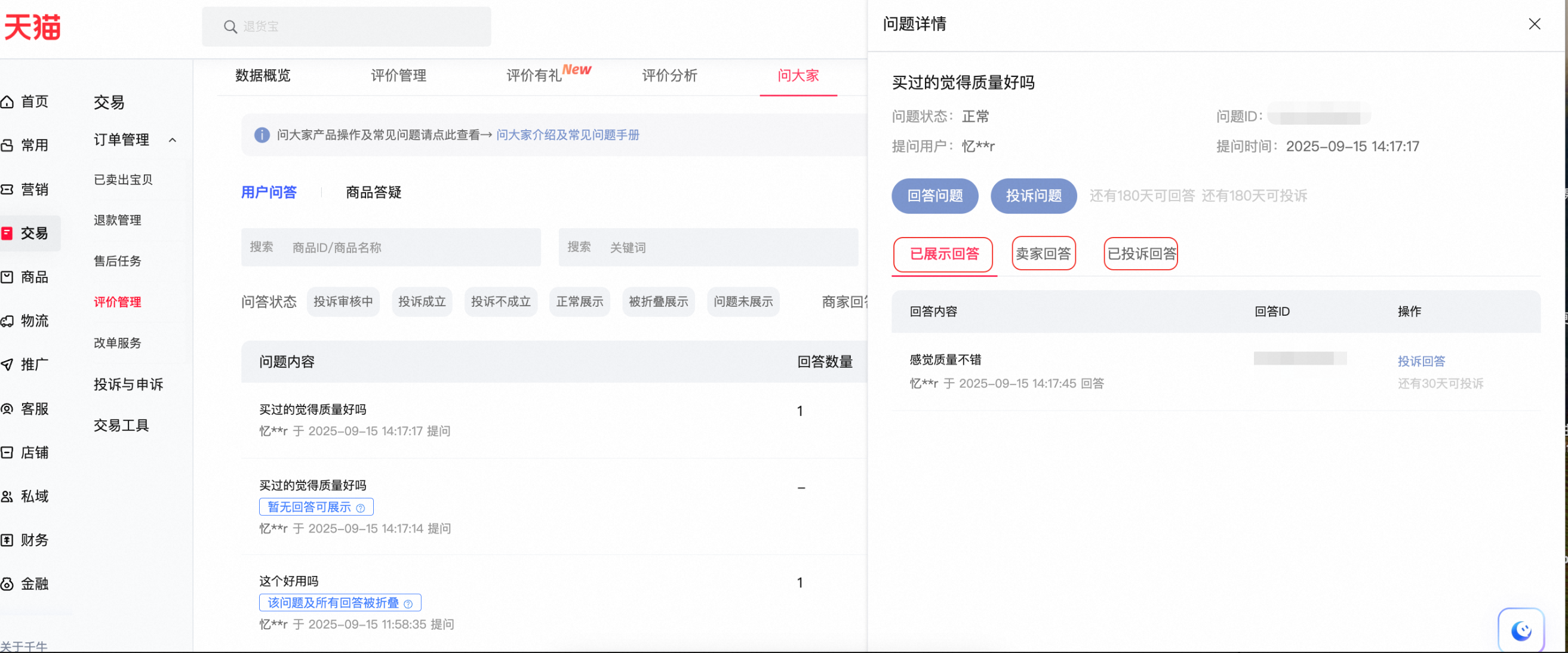Switch to 已投诉回答 tab
This screenshot has width=1568, height=653.
coord(1141,253)
